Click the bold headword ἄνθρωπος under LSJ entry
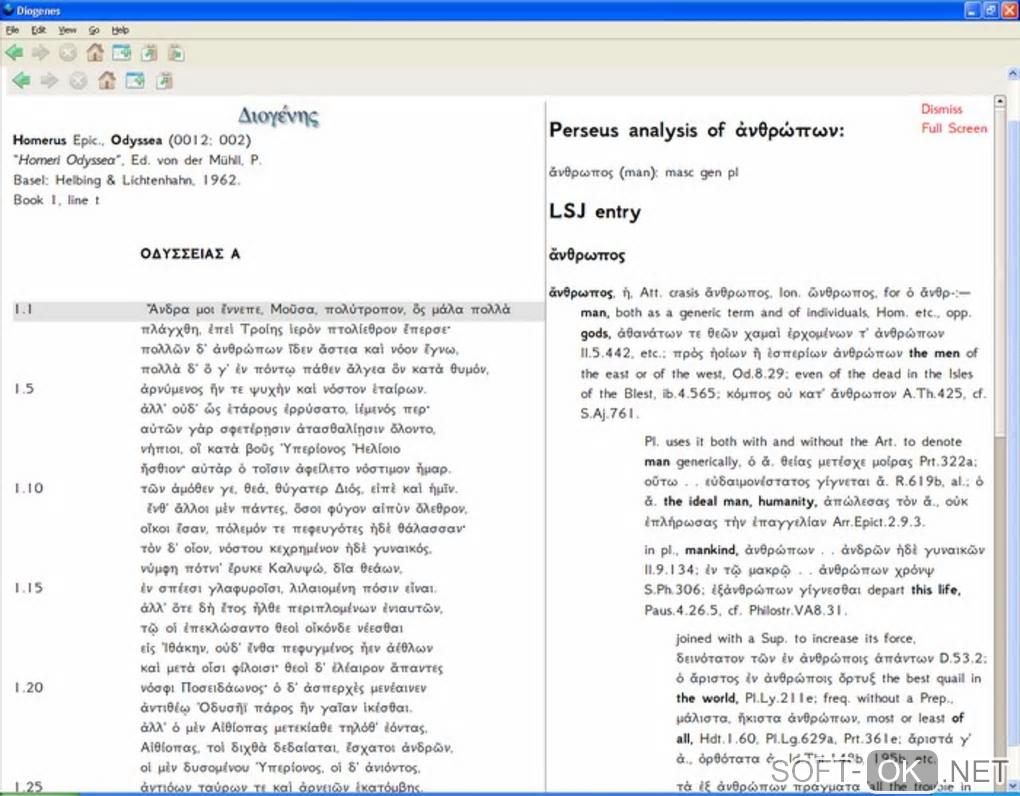 [x=587, y=255]
